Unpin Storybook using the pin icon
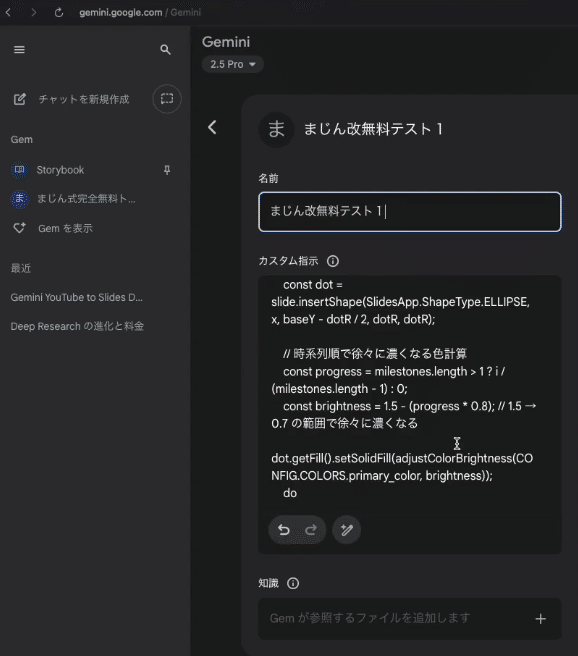 point(167,170)
